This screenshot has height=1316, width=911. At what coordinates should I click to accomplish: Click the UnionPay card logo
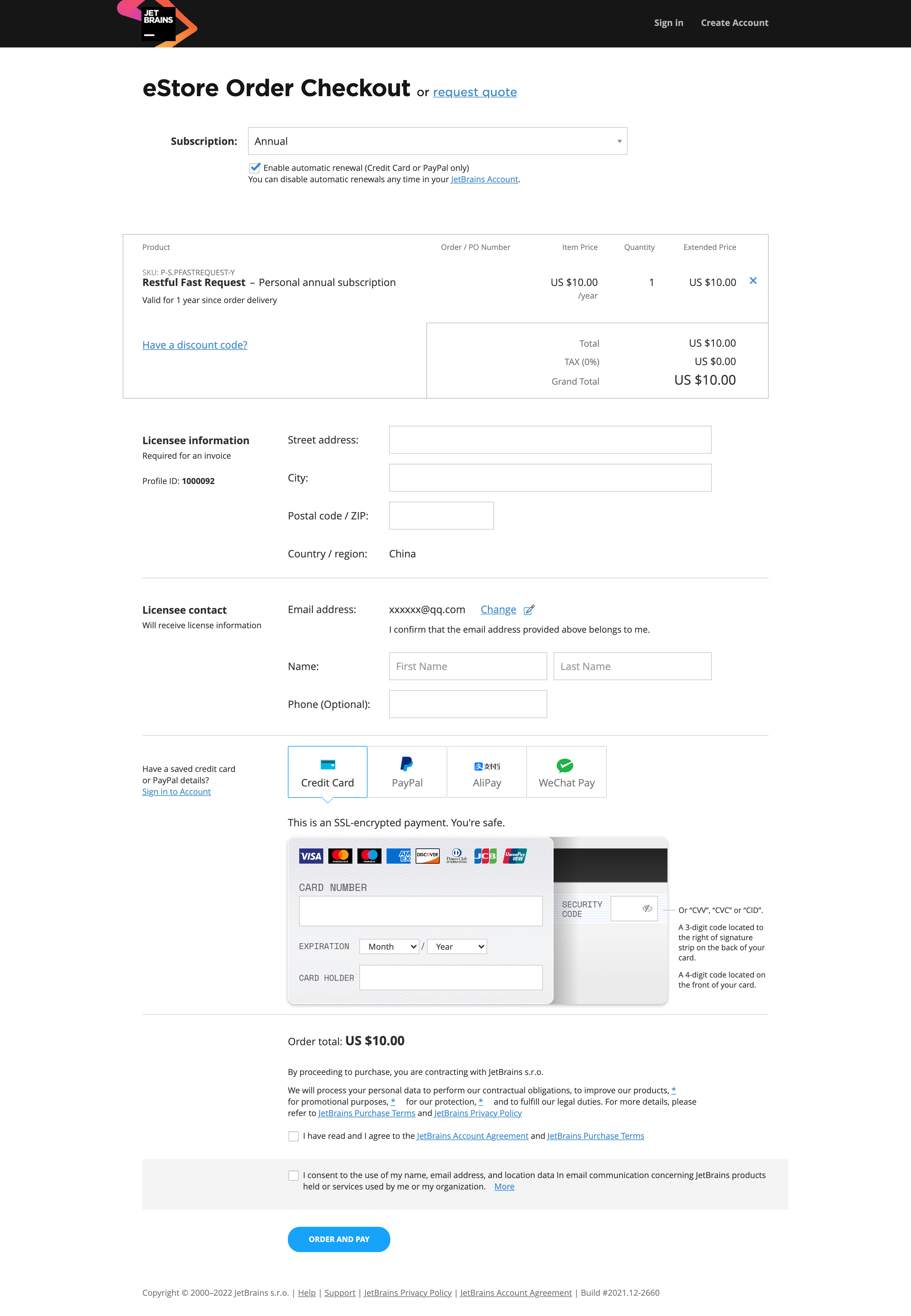click(514, 856)
